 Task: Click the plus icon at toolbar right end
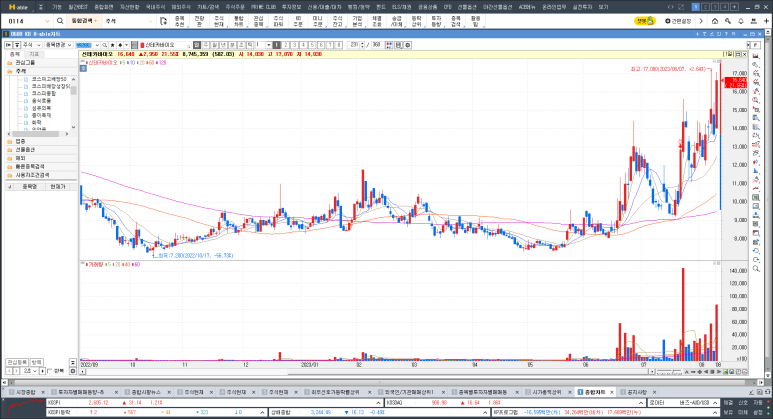[x=766, y=21]
